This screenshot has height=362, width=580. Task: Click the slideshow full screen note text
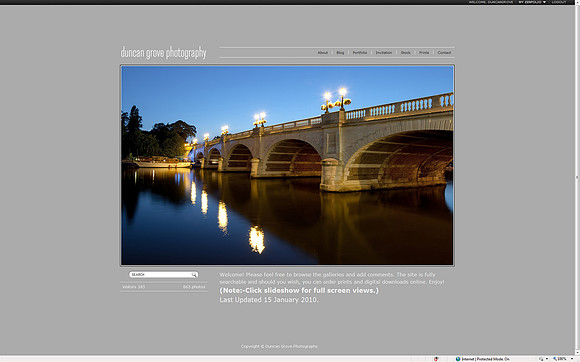pos(299,291)
